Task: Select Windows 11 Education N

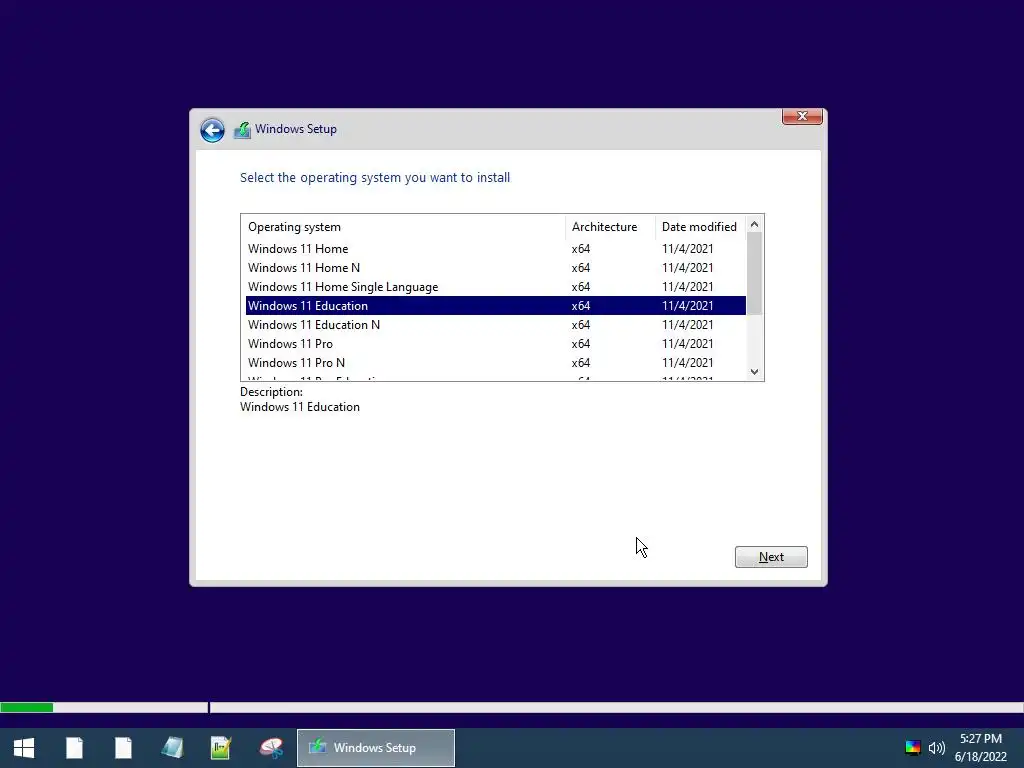Action: point(496,325)
